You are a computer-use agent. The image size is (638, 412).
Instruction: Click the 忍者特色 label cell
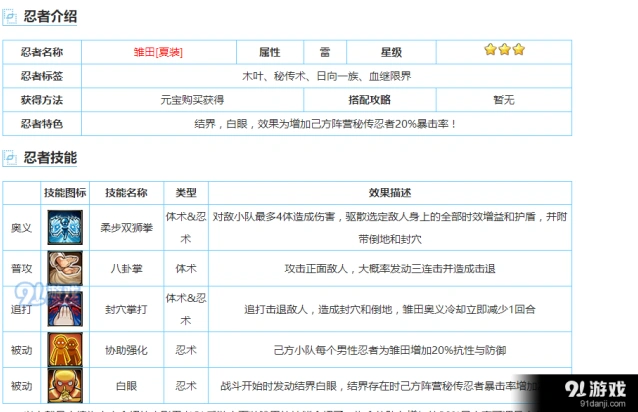pos(42,124)
